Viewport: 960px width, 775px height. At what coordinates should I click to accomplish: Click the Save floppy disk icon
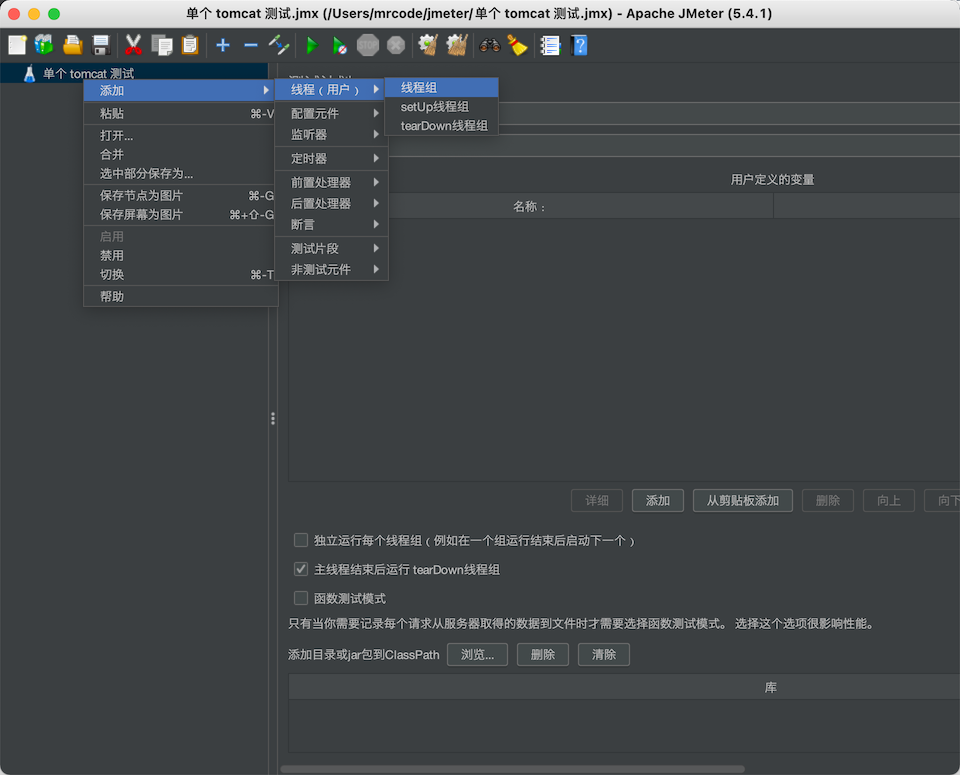101,45
